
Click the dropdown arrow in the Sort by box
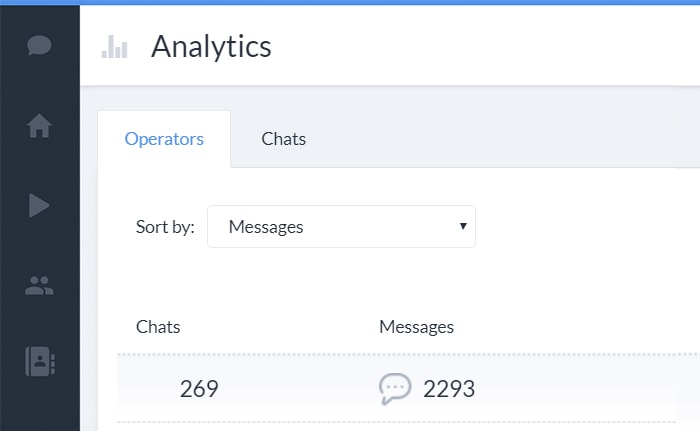(x=463, y=226)
